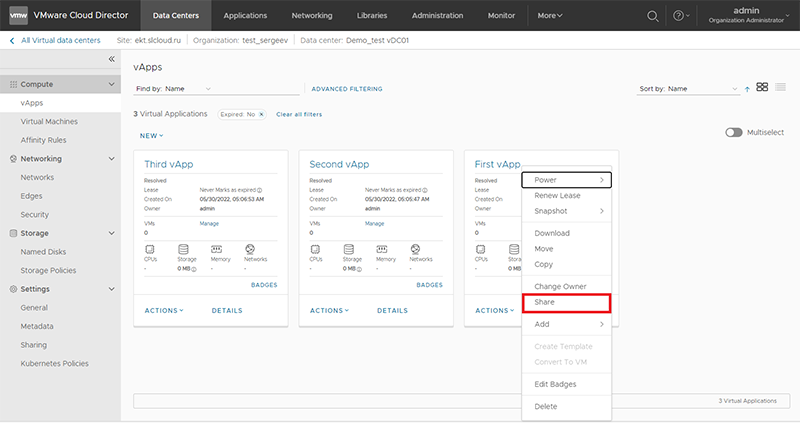The image size is (800, 423).
Task: Open ACTIONS dropdown on Third vApp
Action: (x=164, y=310)
